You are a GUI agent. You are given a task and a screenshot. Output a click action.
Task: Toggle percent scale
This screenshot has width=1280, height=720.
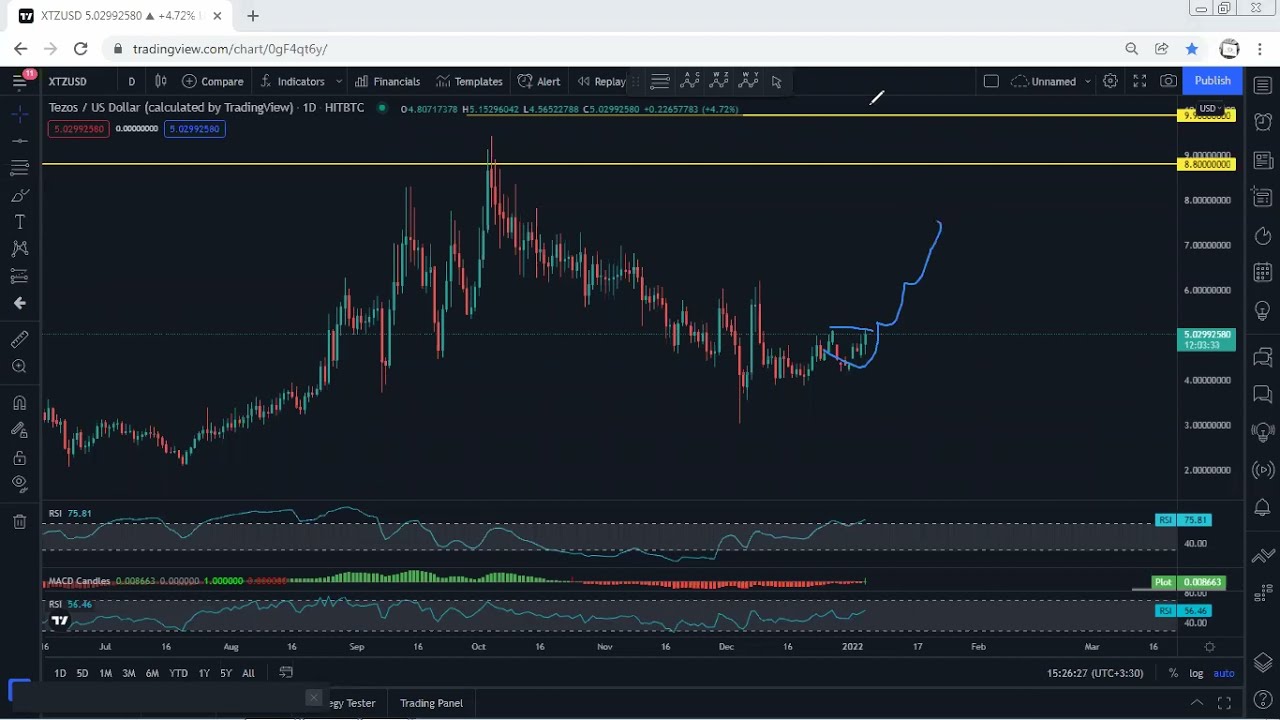[1173, 673]
